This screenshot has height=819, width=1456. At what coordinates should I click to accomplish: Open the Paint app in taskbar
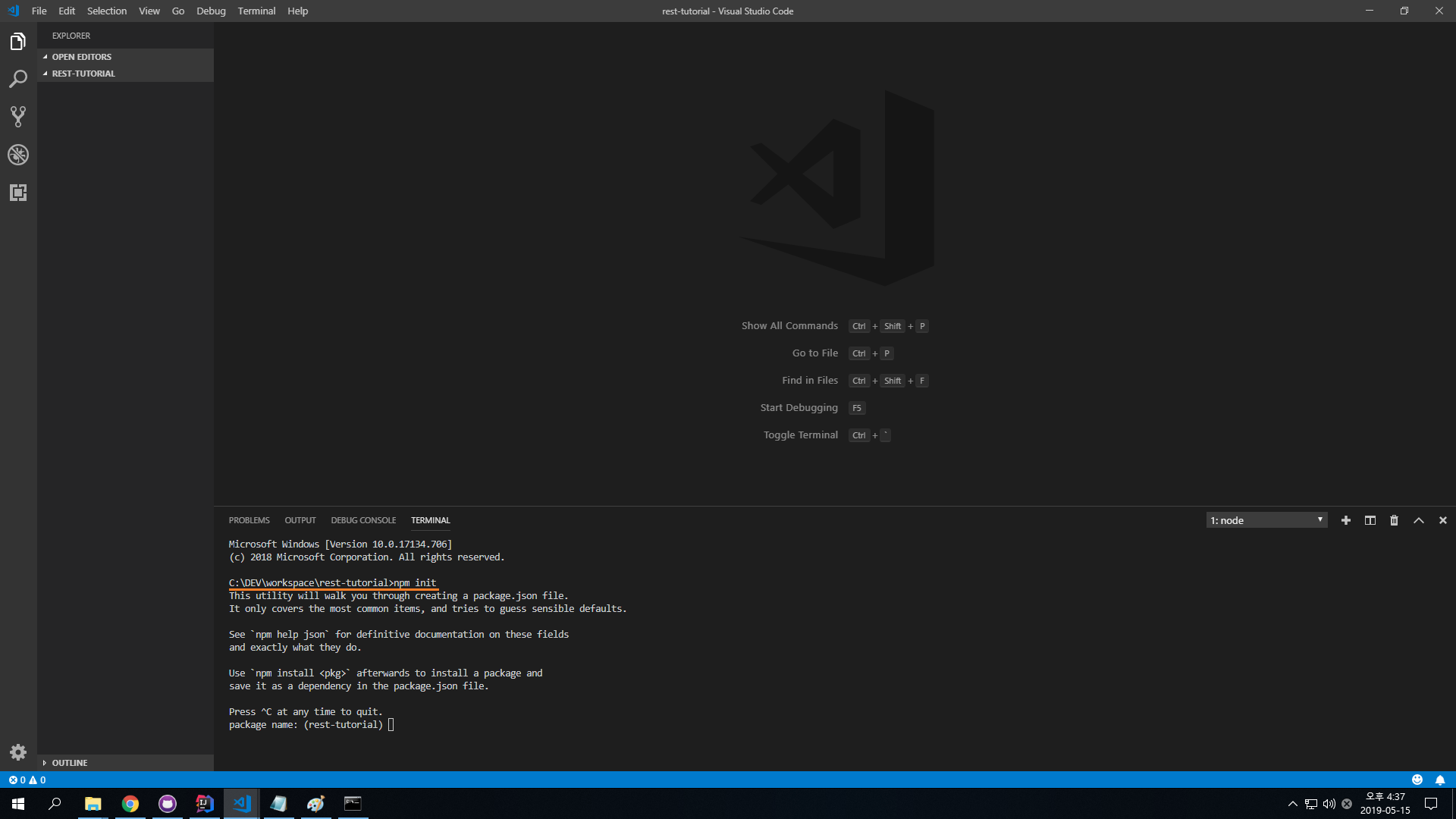pos(316,804)
